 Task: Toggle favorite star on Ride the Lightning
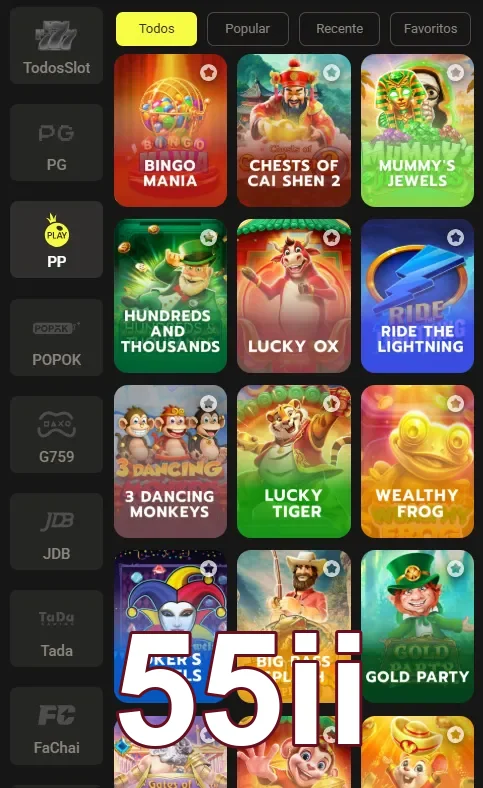[455, 237]
